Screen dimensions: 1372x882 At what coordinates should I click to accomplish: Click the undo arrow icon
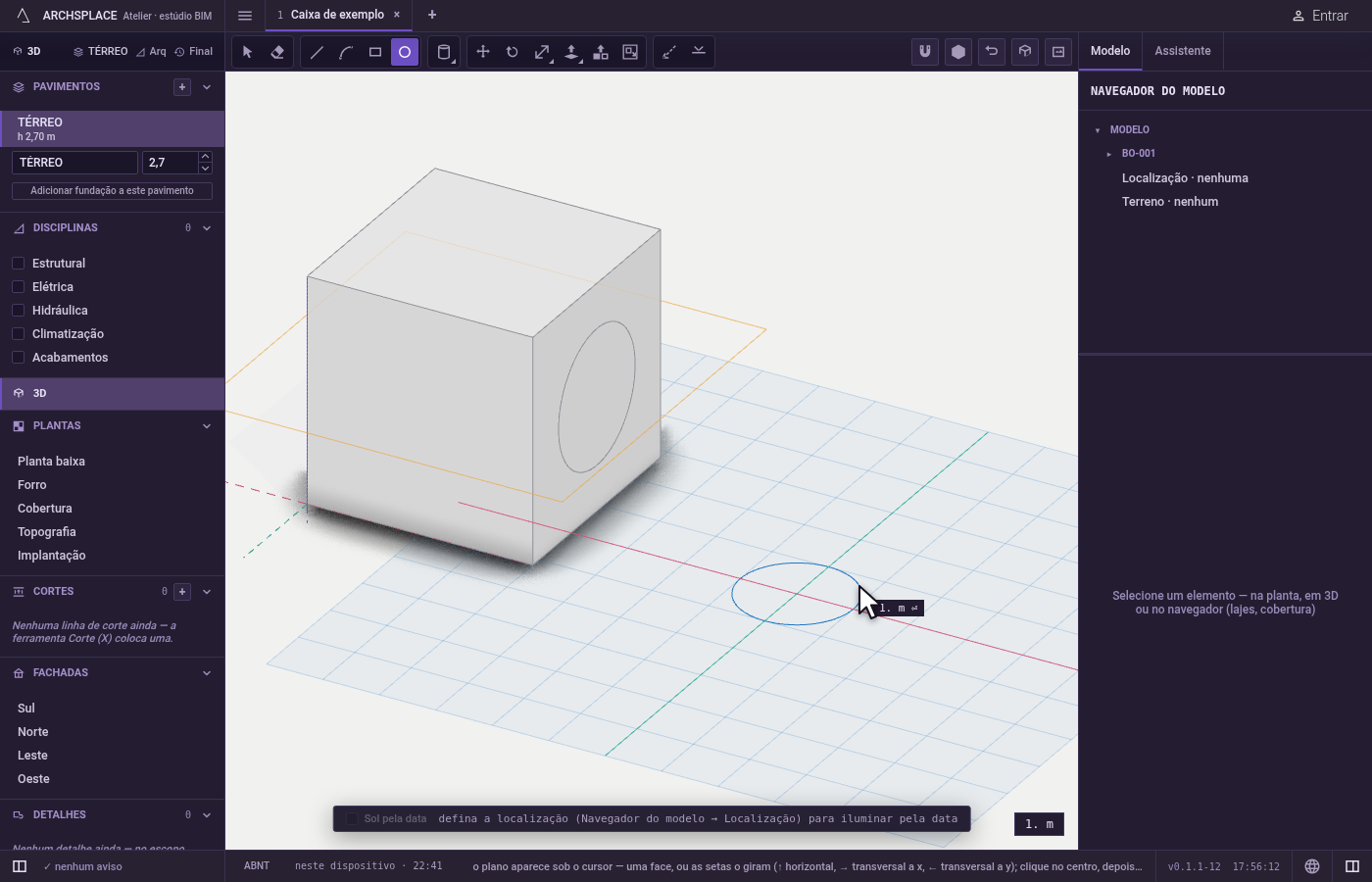(992, 52)
